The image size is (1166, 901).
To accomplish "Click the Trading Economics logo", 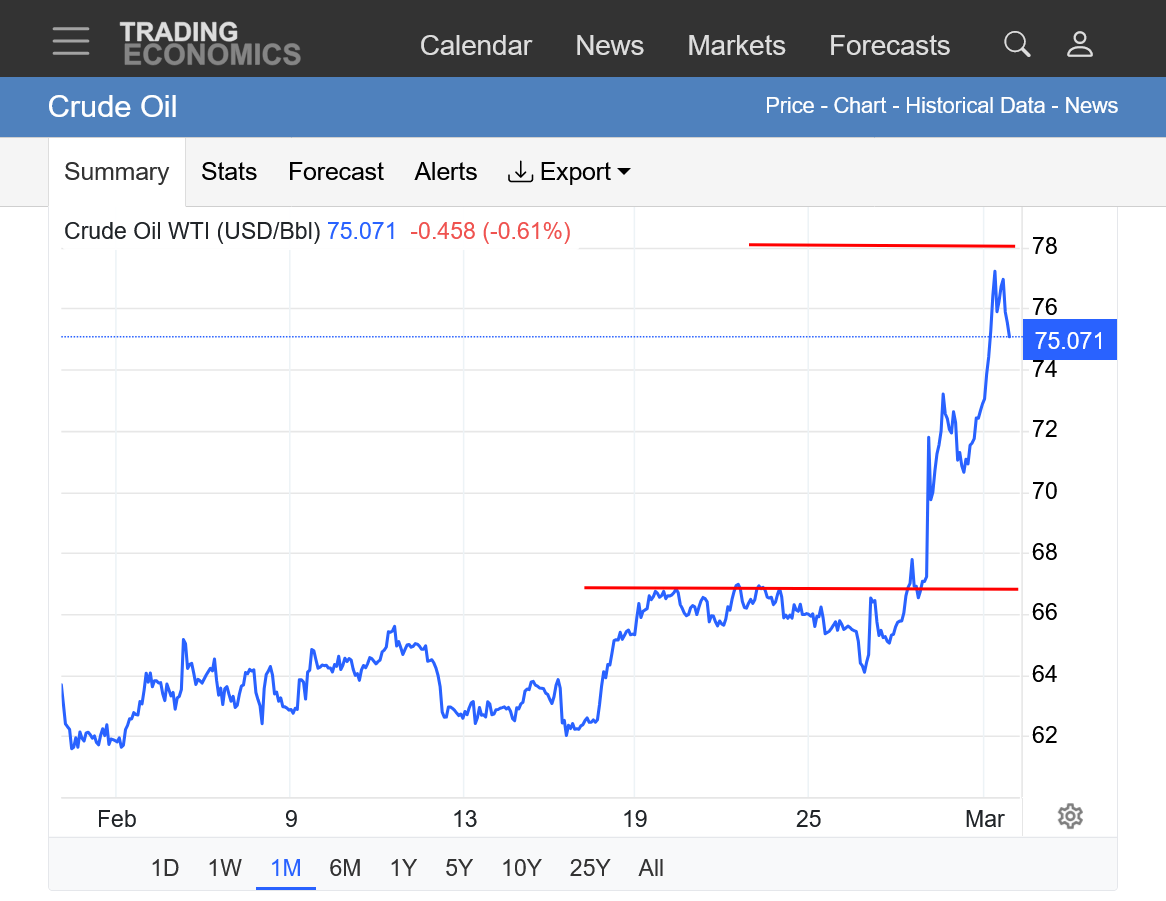I will pyautogui.click(x=210, y=43).
